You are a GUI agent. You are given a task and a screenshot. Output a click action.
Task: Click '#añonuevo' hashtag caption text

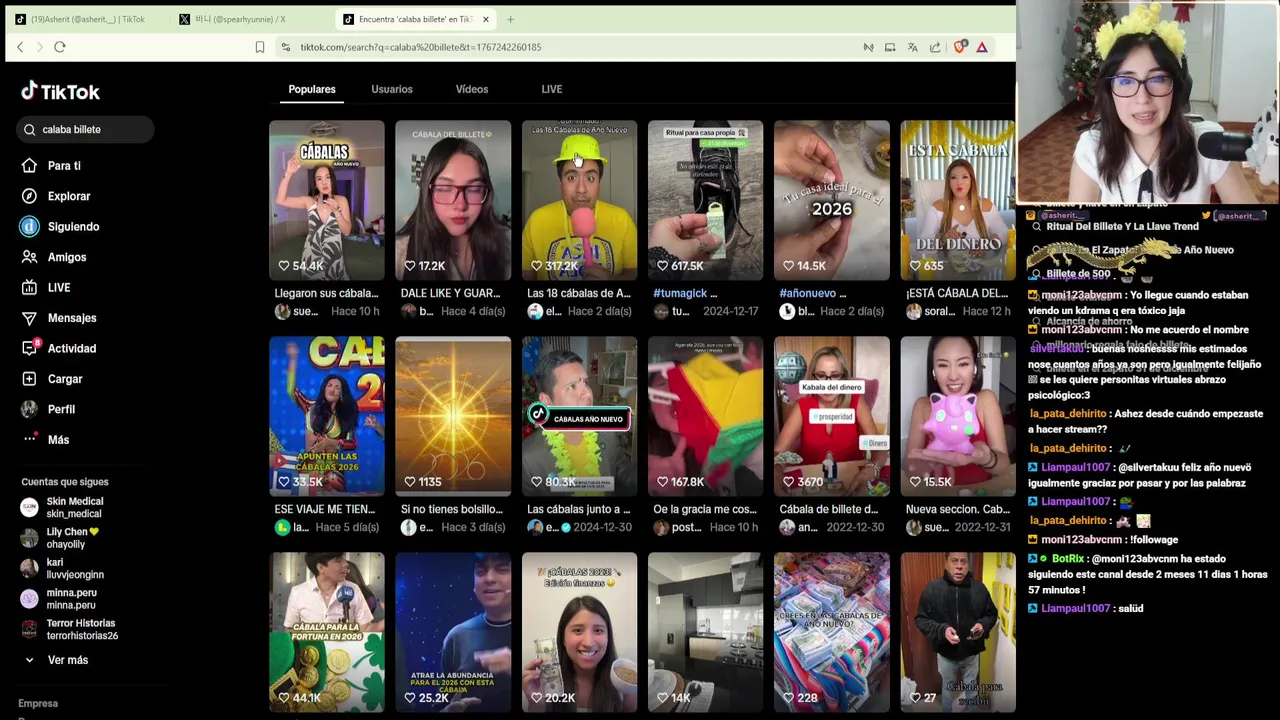point(807,293)
